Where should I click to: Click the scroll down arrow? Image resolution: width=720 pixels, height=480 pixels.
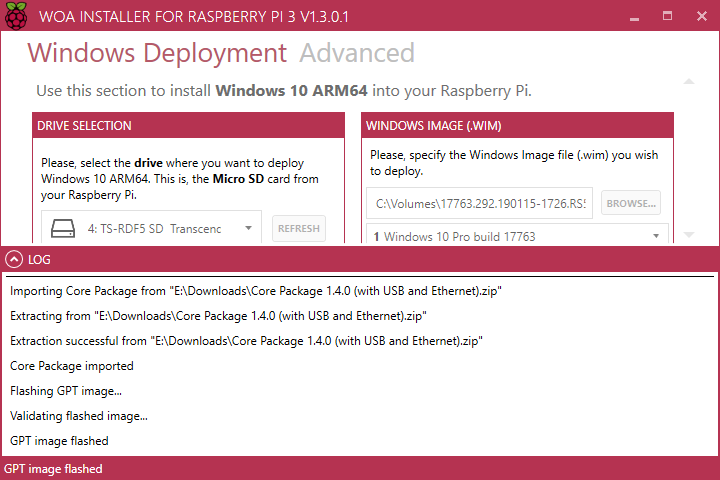[689, 235]
